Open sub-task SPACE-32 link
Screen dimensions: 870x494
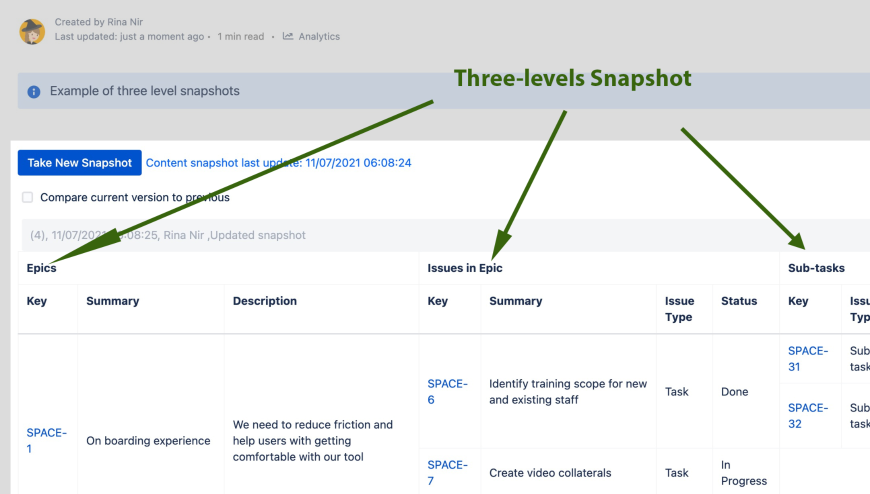coord(808,416)
